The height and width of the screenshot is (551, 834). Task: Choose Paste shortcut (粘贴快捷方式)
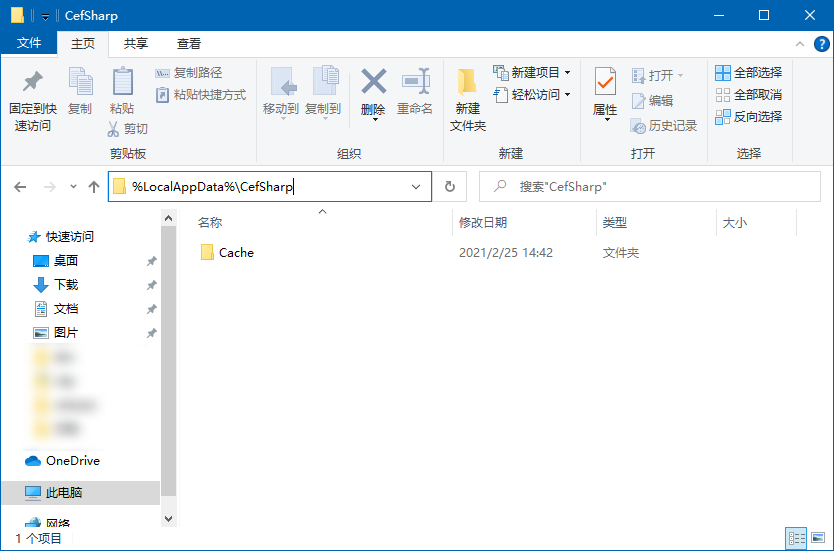click(x=201, y=95)
